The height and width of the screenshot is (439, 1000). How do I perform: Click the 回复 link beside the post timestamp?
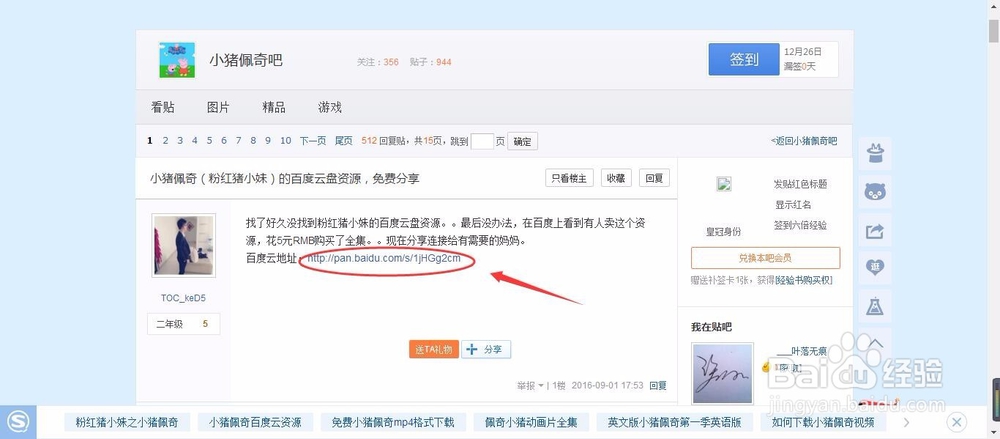(658, 385)
